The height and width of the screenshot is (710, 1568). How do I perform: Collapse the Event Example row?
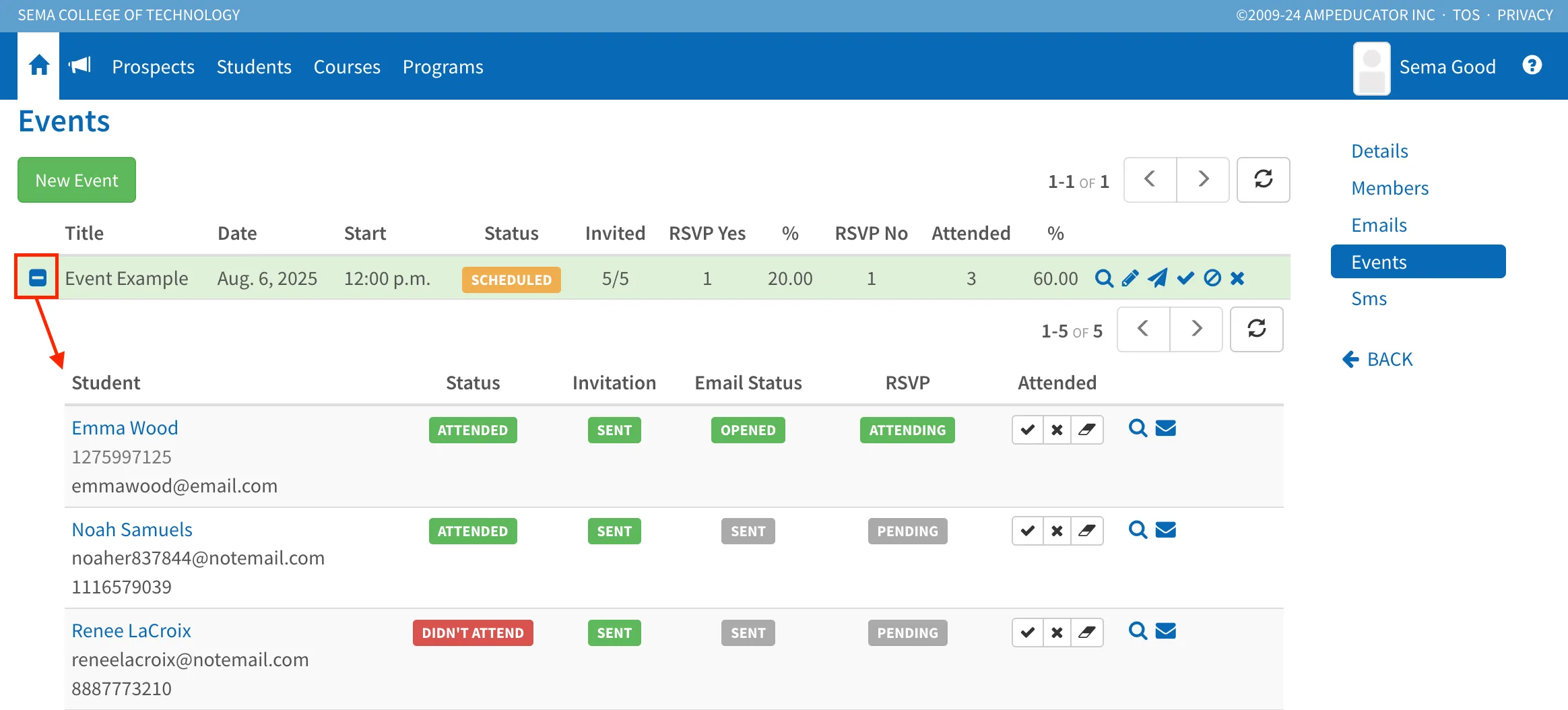click(x=38, y=278)
